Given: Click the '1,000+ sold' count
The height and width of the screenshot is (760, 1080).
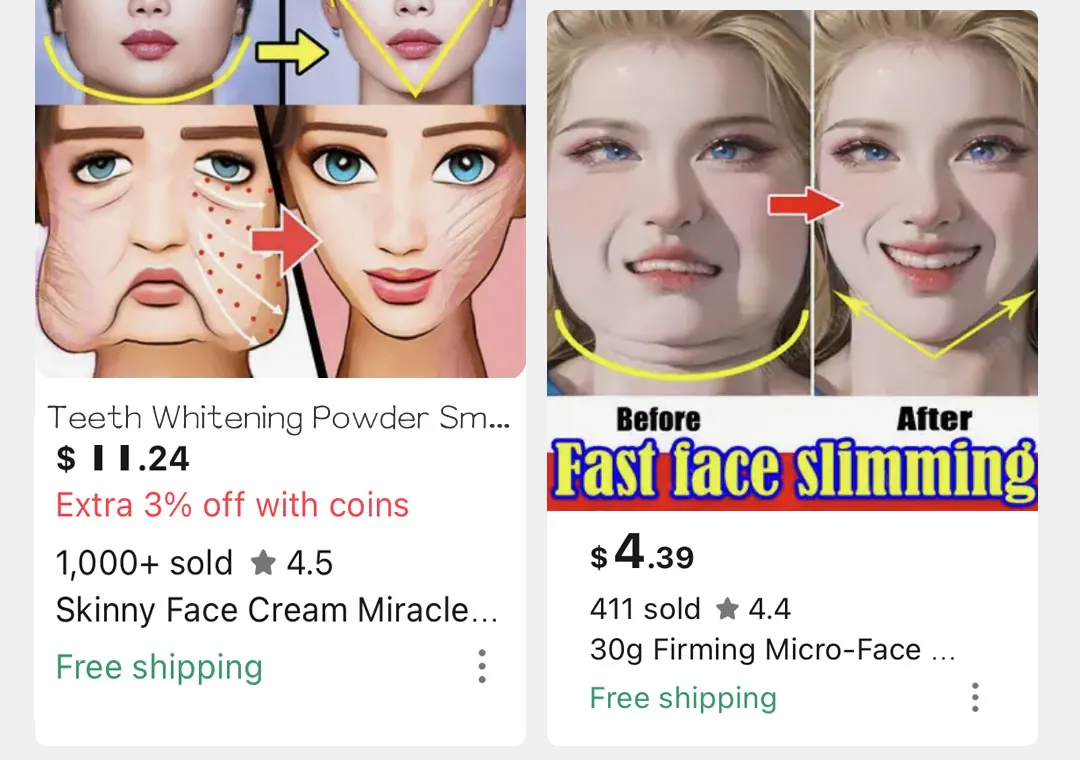Looking at the screenshot, I should (x=144, y=563).
